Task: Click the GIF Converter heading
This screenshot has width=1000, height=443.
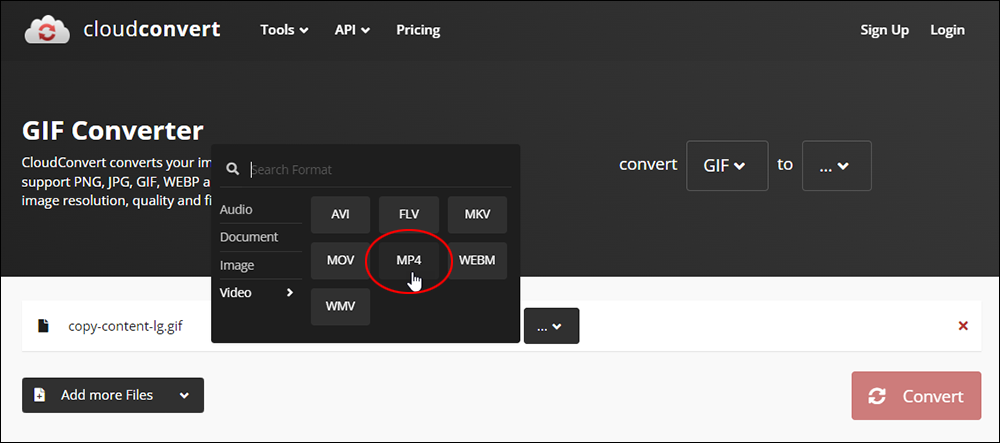Action: point(112,131)
